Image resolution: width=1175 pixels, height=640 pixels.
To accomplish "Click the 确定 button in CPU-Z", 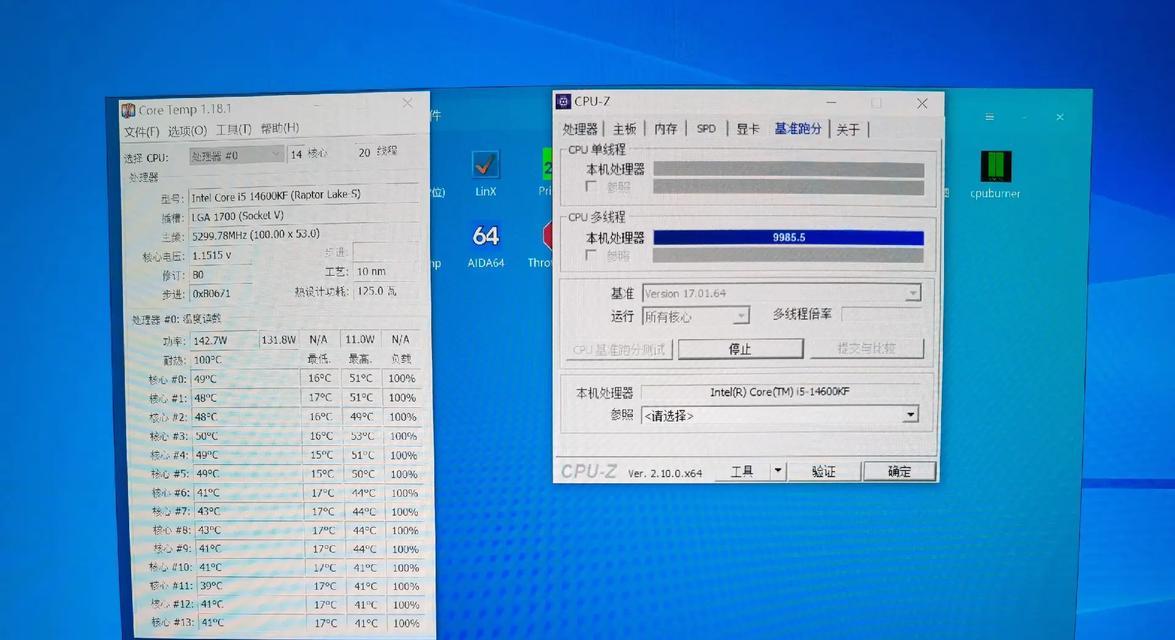I will [899, 471].
